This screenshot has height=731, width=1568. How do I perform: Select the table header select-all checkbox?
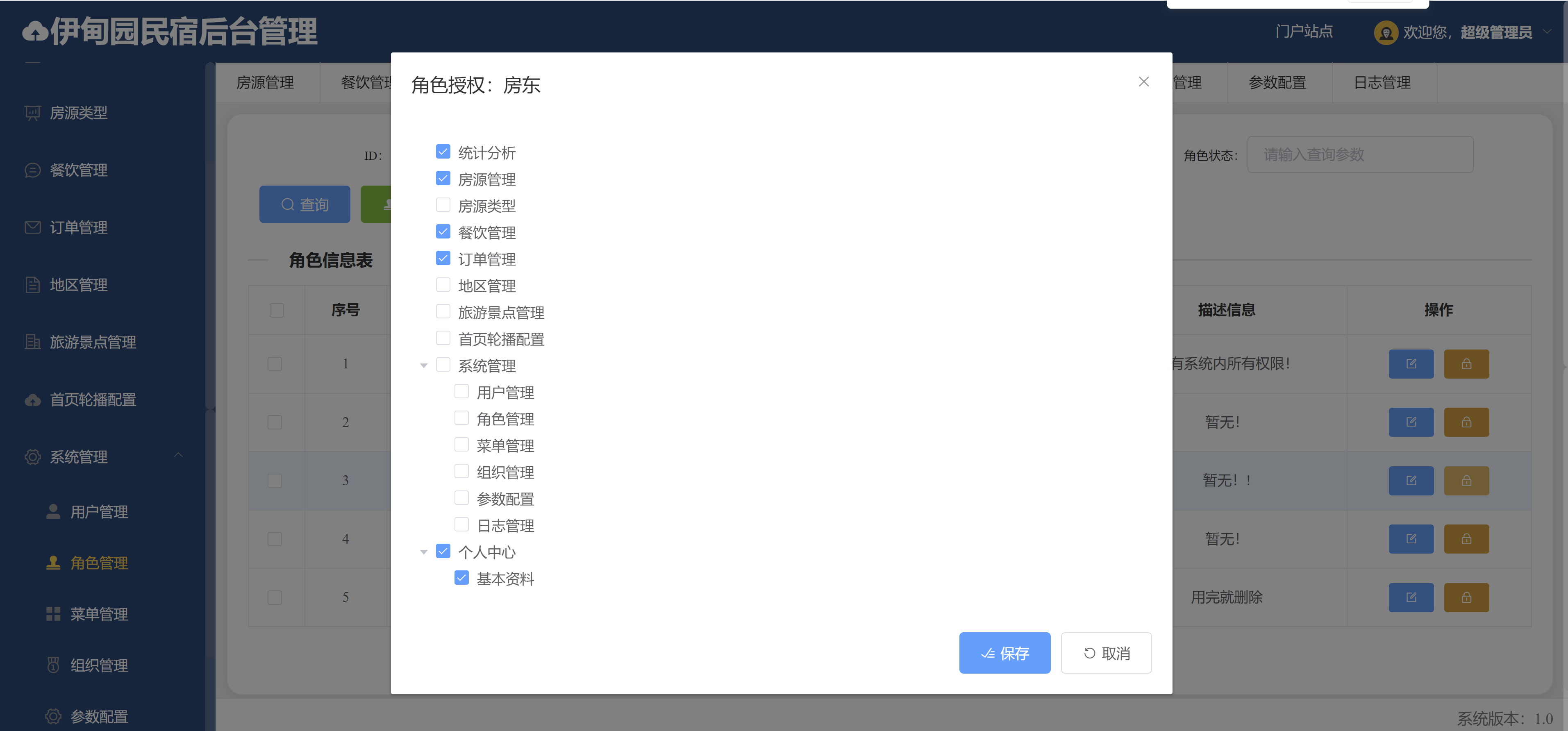[277, 311]
